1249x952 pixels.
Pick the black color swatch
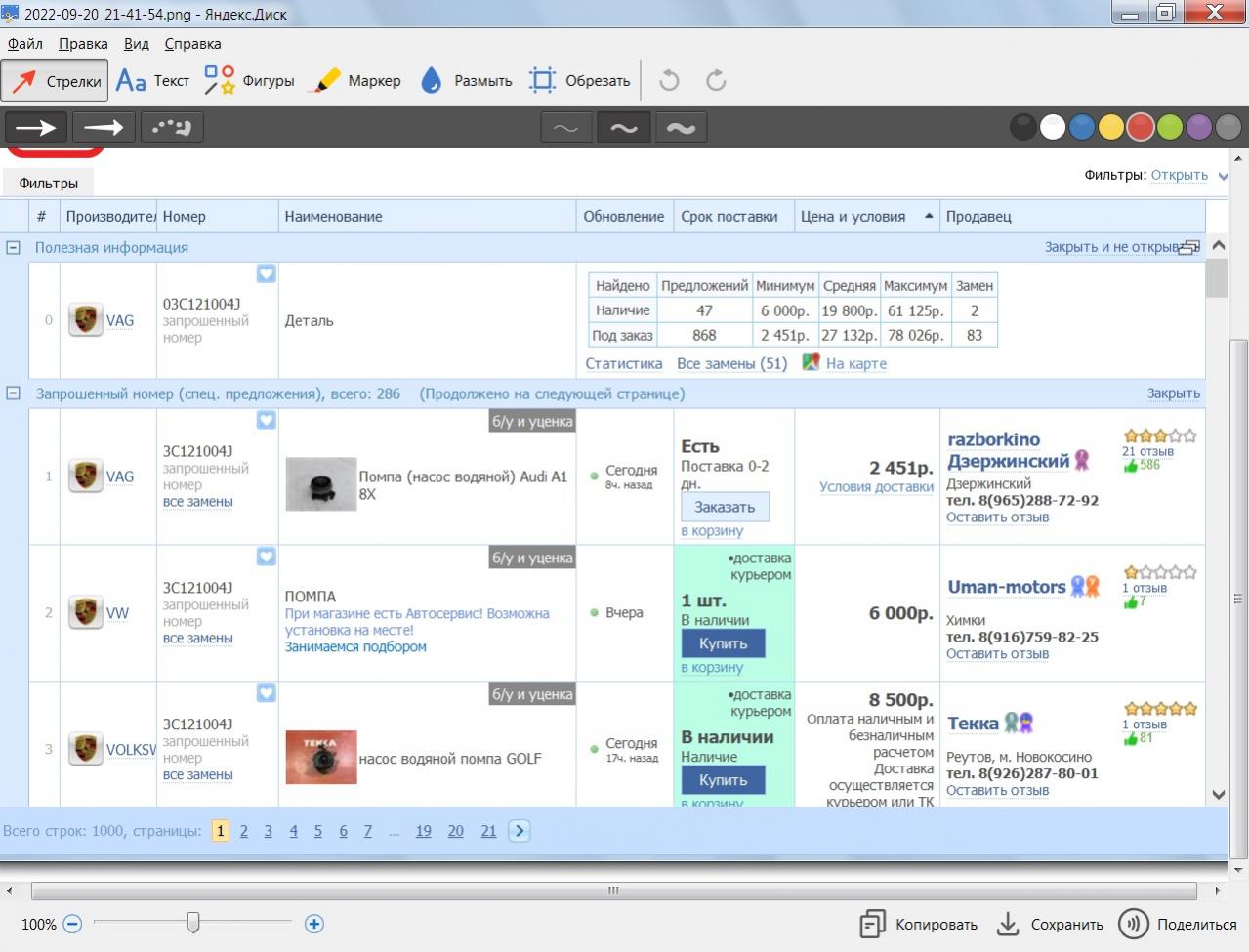(1022, 127)
